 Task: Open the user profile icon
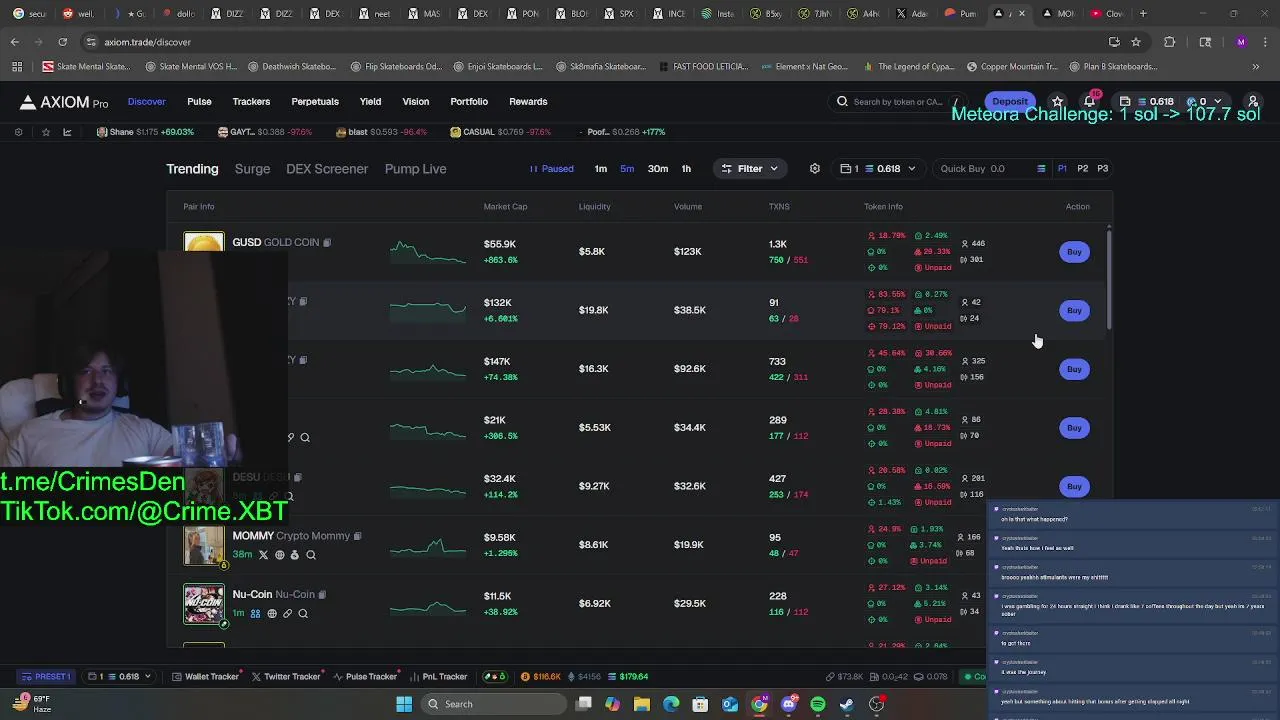click(1253, 101)
